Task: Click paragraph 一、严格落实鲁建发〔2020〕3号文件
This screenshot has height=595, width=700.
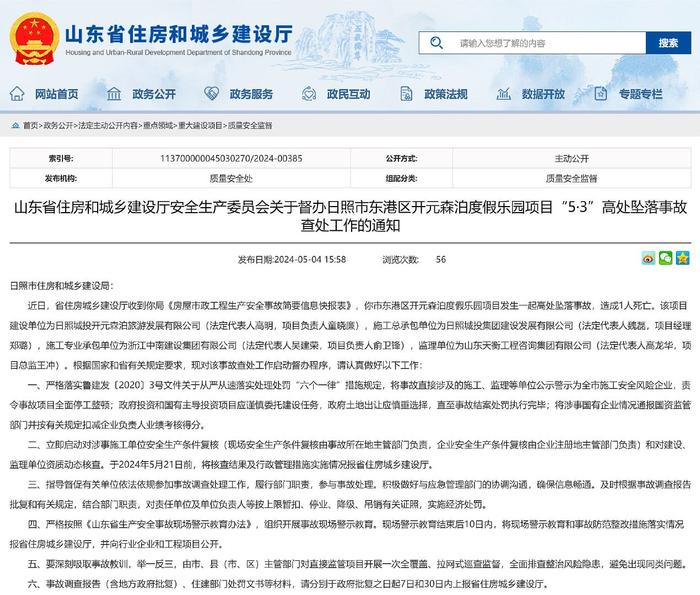Action: (x=350, y=405)
